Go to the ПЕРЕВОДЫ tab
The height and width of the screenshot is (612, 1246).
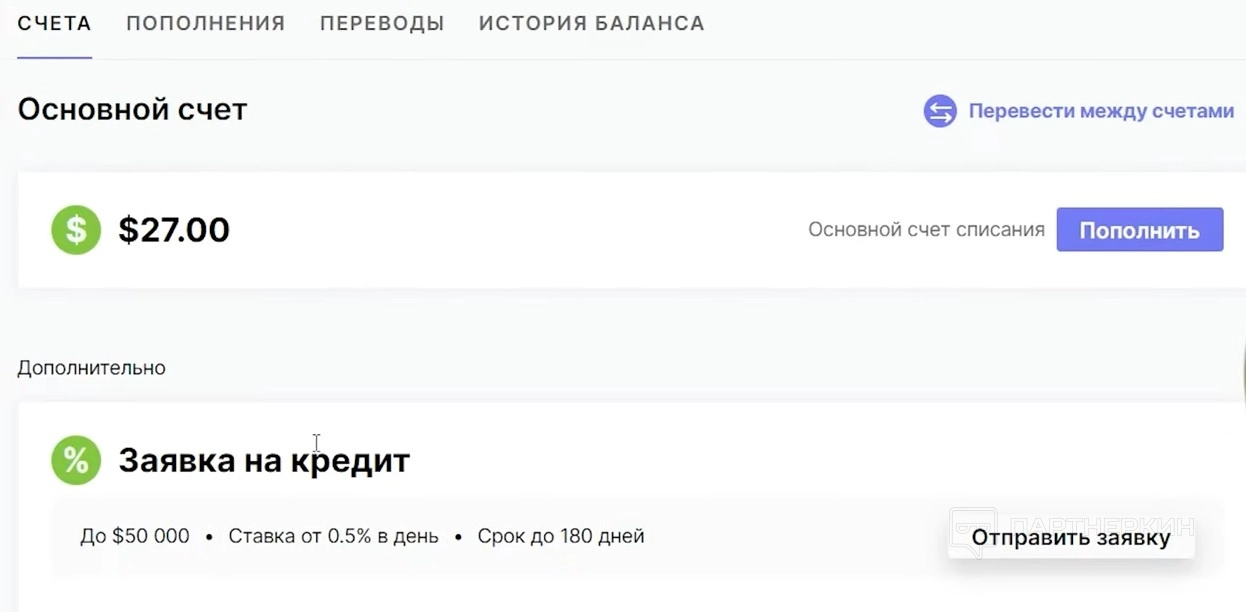[x=382, y=23]
